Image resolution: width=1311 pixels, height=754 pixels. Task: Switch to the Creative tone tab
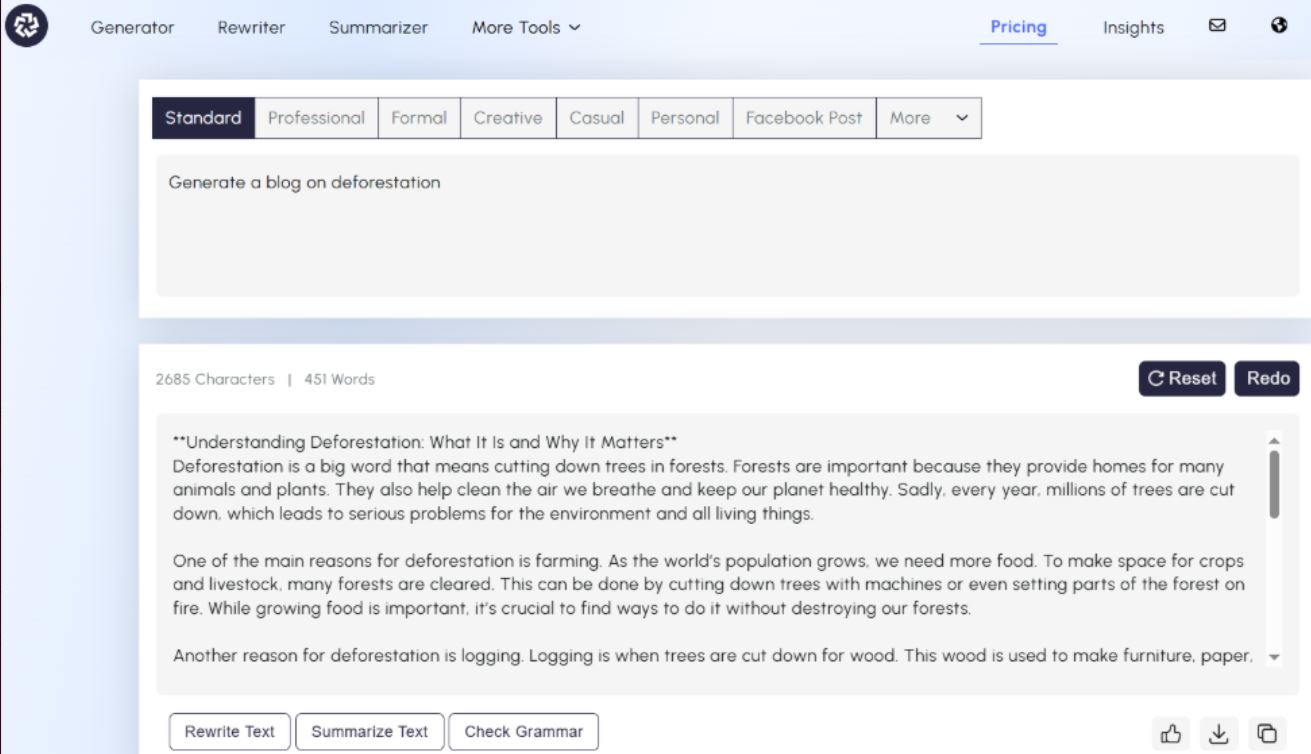coord(507,118)
